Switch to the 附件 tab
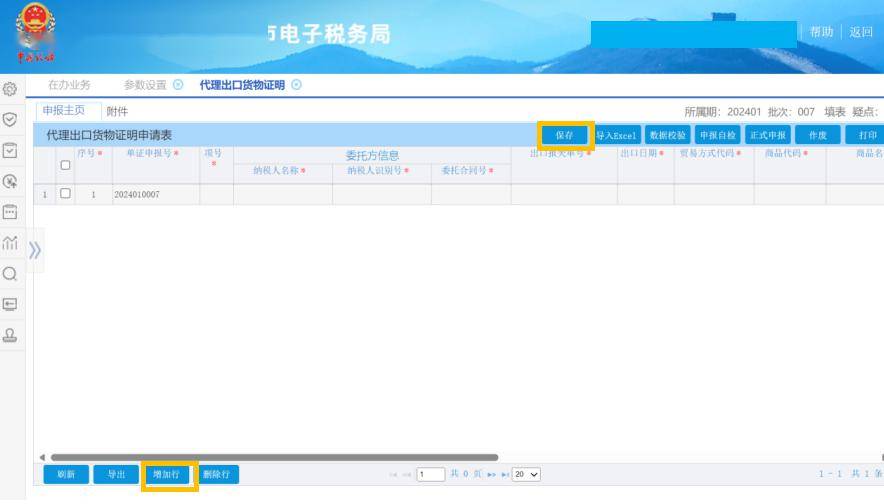Image resolution: width=884 pixels, height=504 pixels. coord(117,111)
